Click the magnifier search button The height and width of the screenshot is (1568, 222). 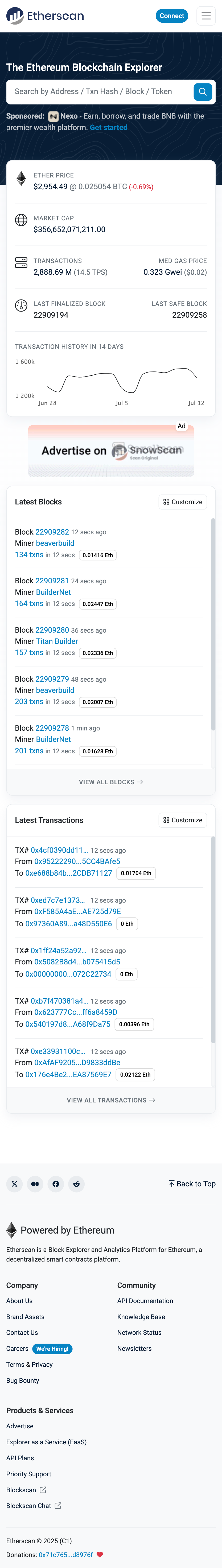coord(203,92)
